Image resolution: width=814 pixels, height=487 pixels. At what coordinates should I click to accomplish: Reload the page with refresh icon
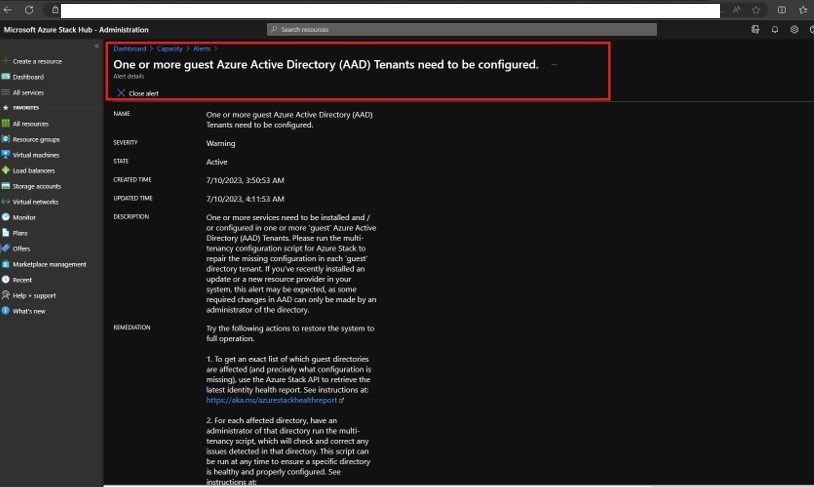(x=29, y=10)
